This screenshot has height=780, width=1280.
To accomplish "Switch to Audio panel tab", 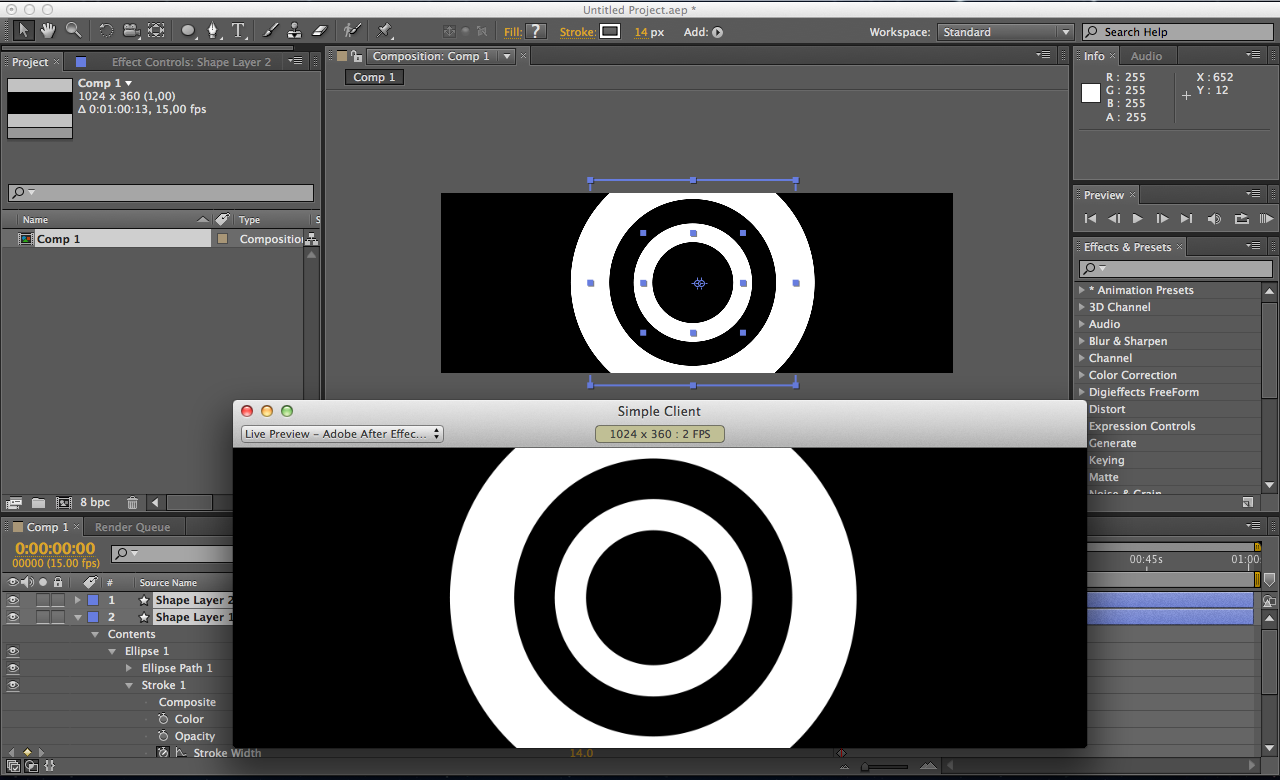I will (x=1146, y=56).
